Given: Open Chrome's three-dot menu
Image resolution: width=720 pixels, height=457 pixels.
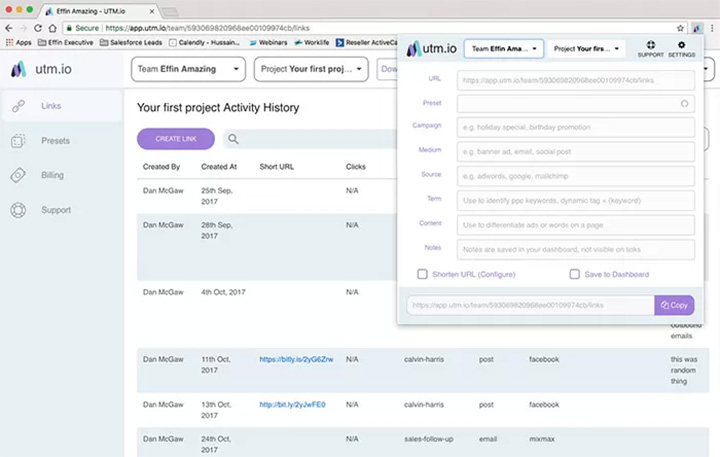Looking at the screenshot, I should 712,28.
